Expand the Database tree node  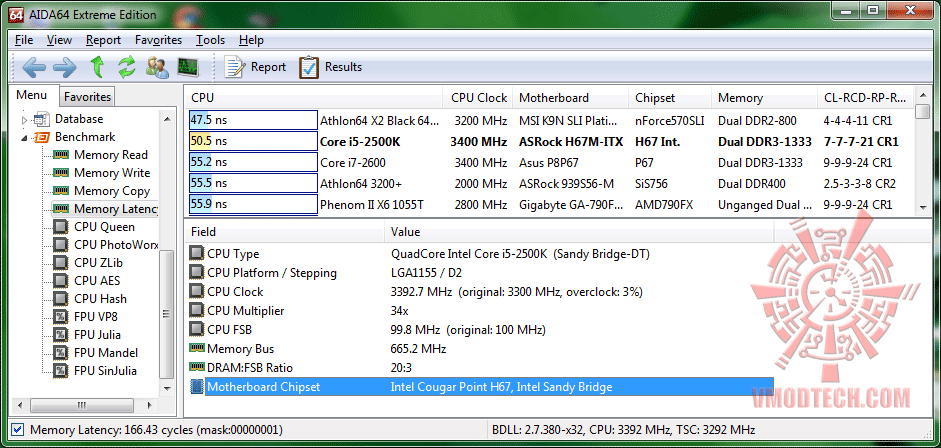pyautogui.click(x=25, y=120)
